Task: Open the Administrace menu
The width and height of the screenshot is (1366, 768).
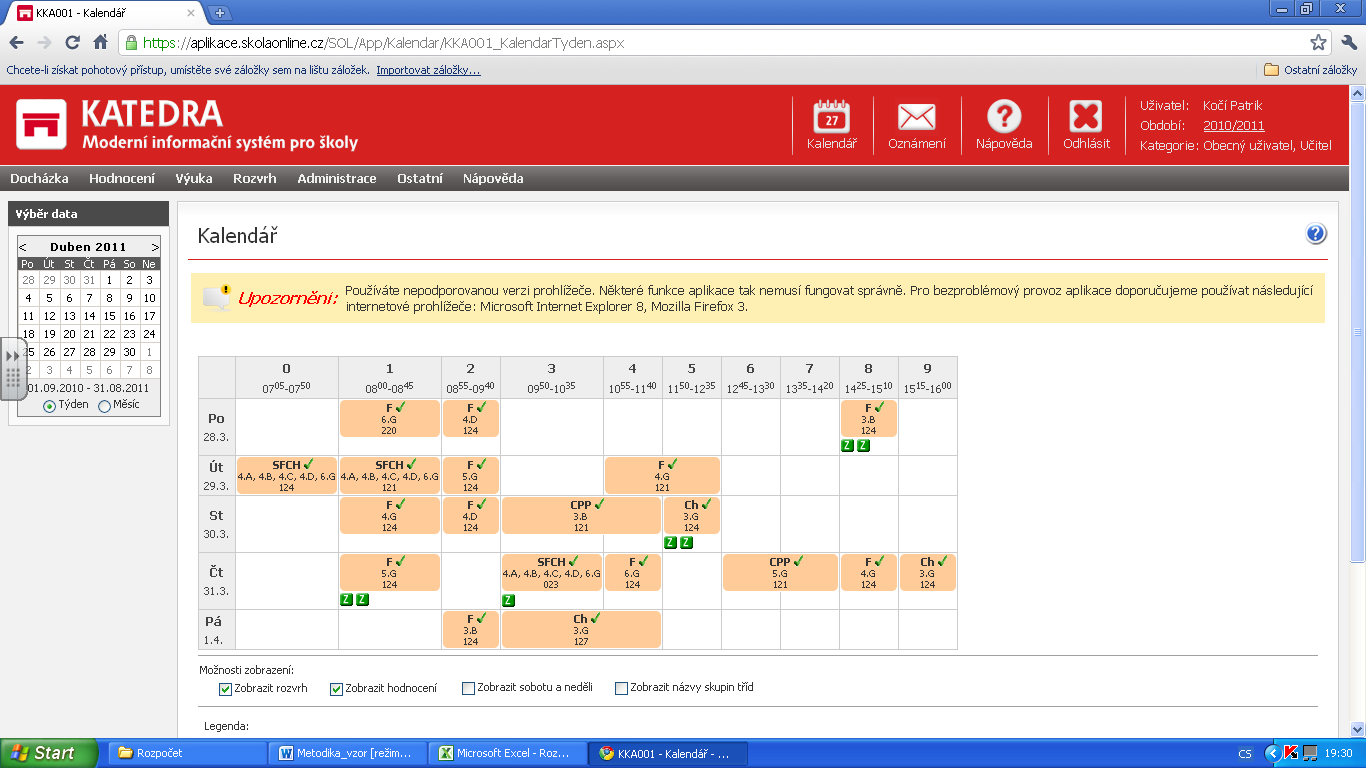Action: tap(337, 178)
